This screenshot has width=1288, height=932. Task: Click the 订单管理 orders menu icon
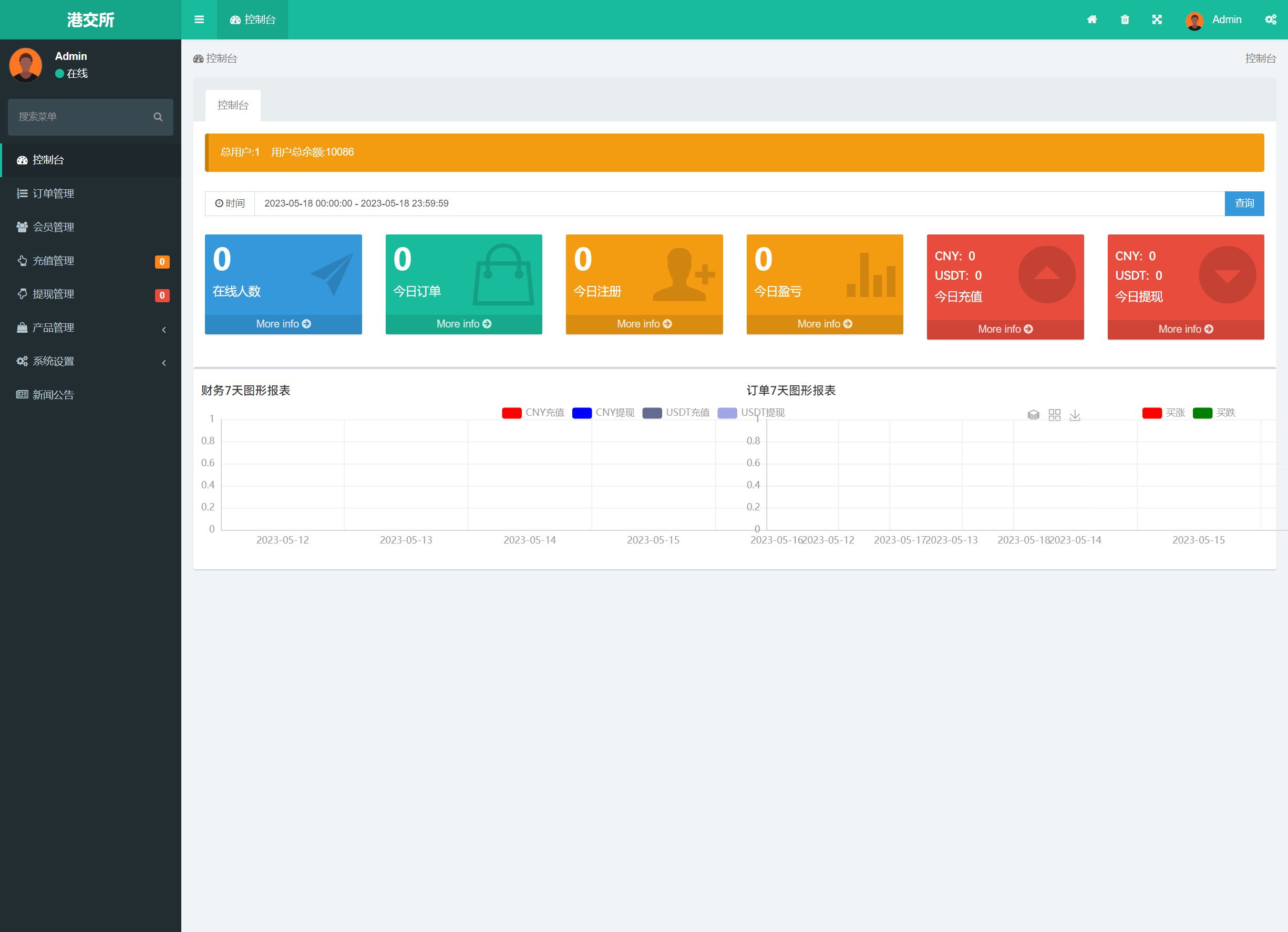(21, 192)
